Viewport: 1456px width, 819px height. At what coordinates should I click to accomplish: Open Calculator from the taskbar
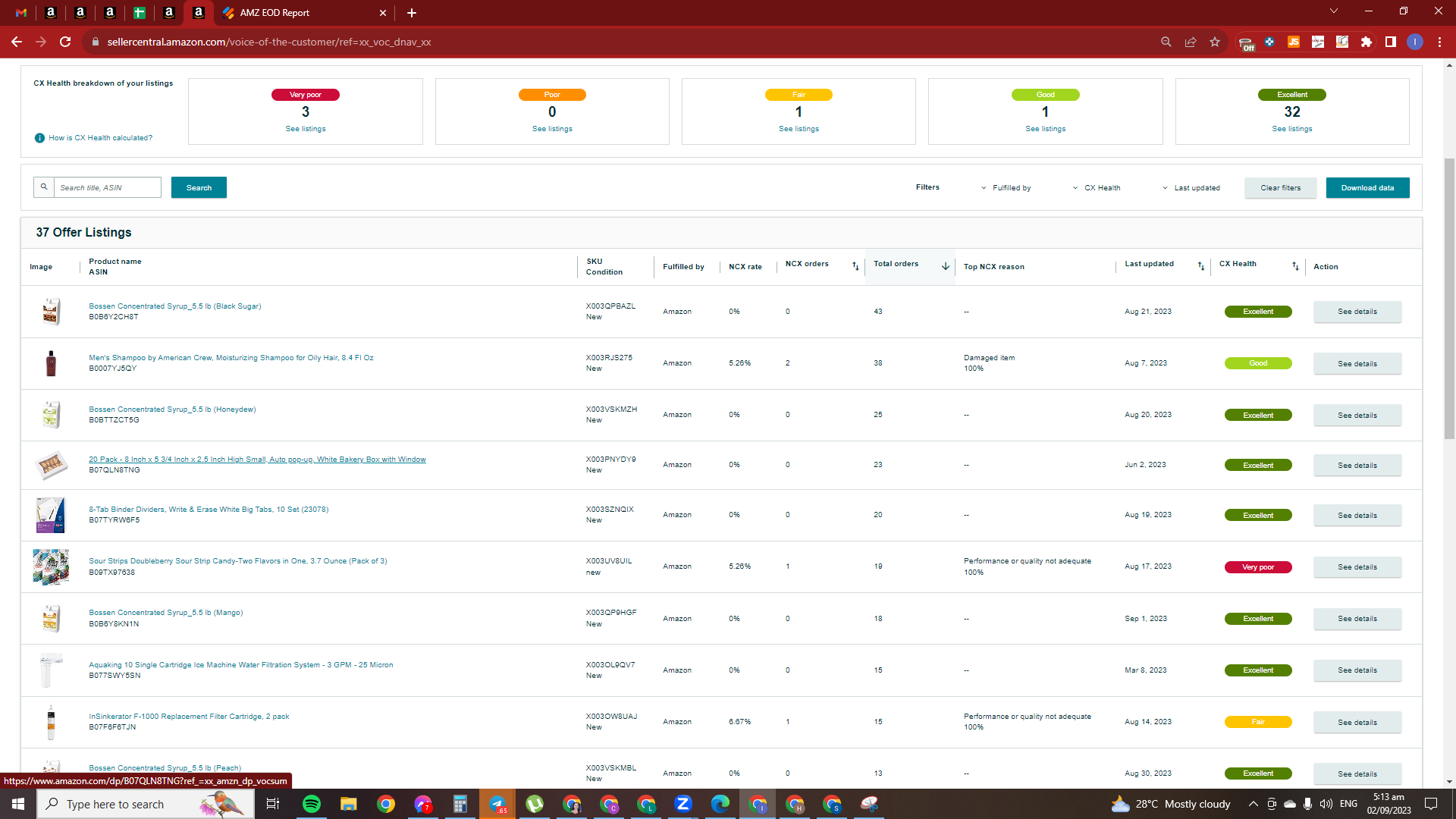(x=460, y=804)
